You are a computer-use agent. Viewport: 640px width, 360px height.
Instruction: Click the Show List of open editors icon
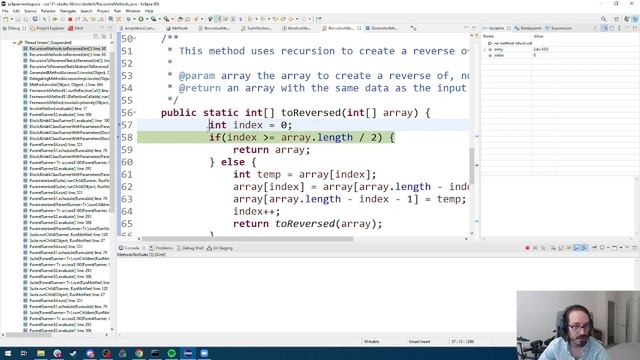[x=413, y=28]
